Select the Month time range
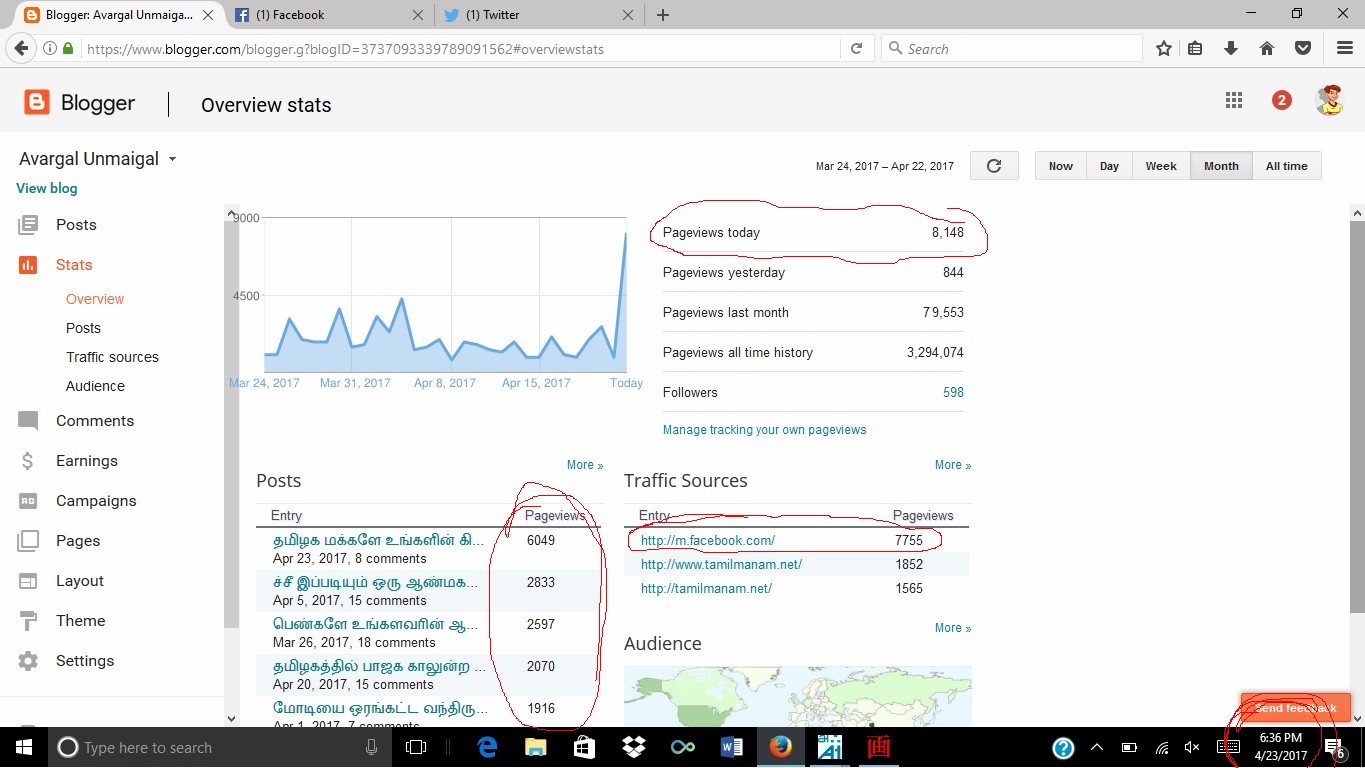The image size is (1365, 768). tap(1221, 166)
